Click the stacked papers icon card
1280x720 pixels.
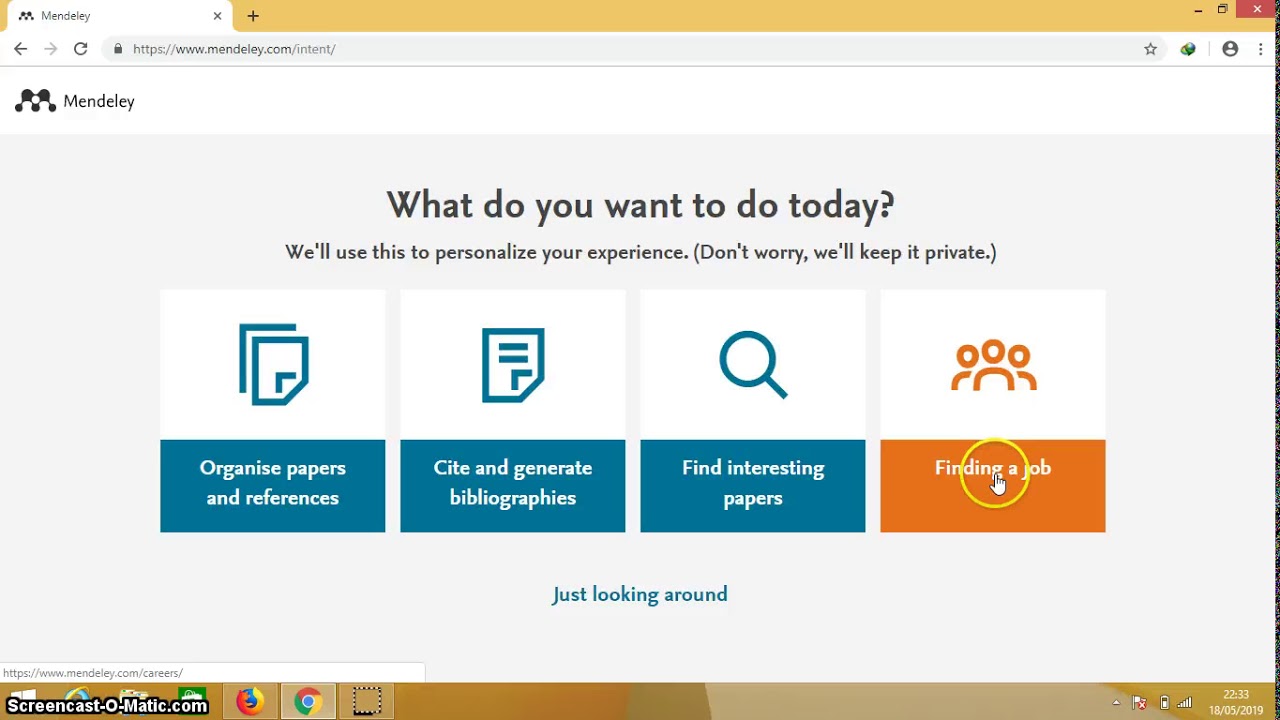click(x=273, y=364)
